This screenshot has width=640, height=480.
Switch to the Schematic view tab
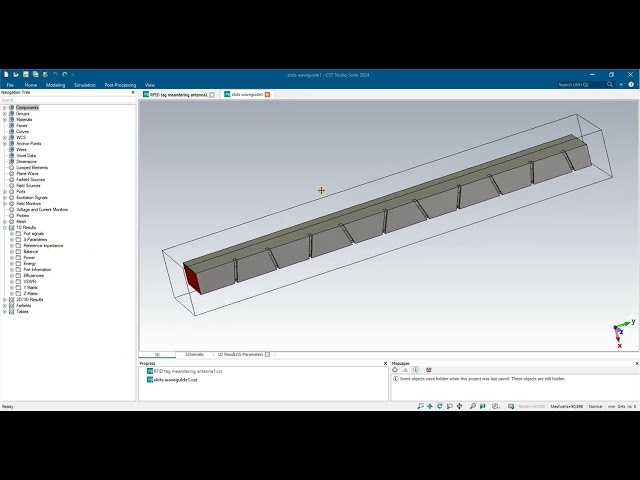[x=194, y=354]
